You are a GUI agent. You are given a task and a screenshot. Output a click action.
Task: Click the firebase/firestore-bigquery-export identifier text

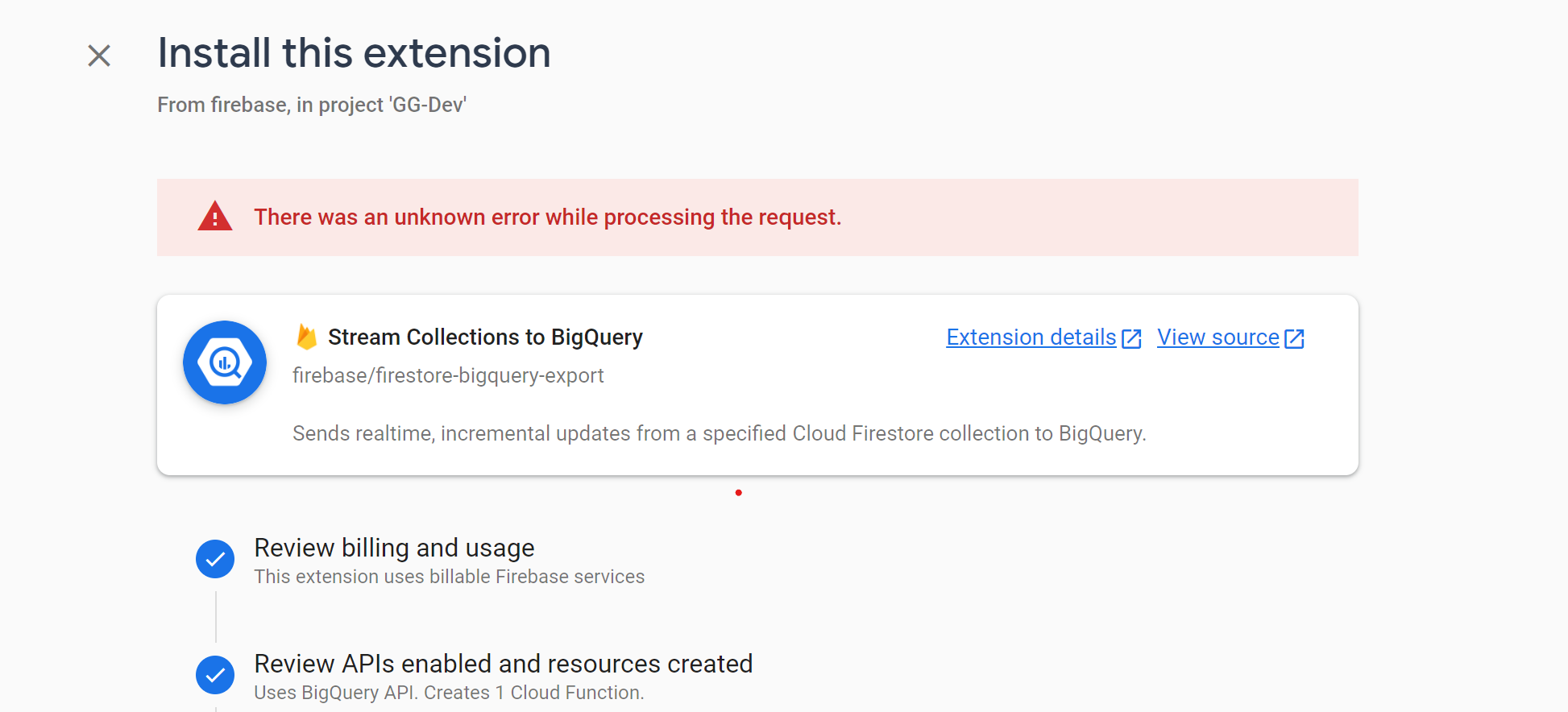coord(448,375)
